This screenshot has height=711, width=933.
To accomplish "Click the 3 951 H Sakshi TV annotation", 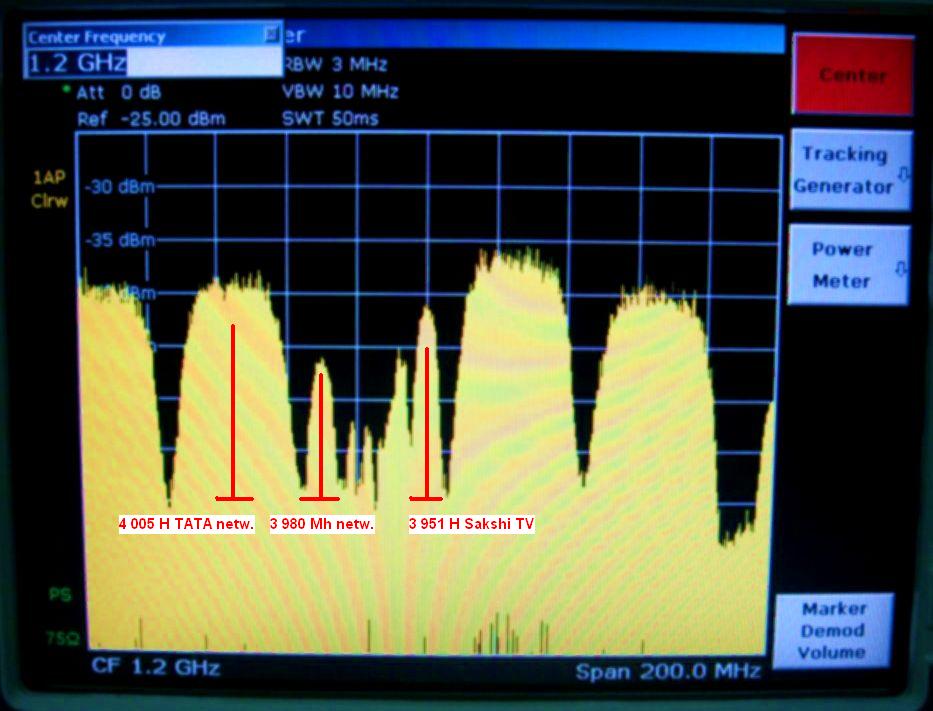I will pyautogui.click(x=472, y=523).
